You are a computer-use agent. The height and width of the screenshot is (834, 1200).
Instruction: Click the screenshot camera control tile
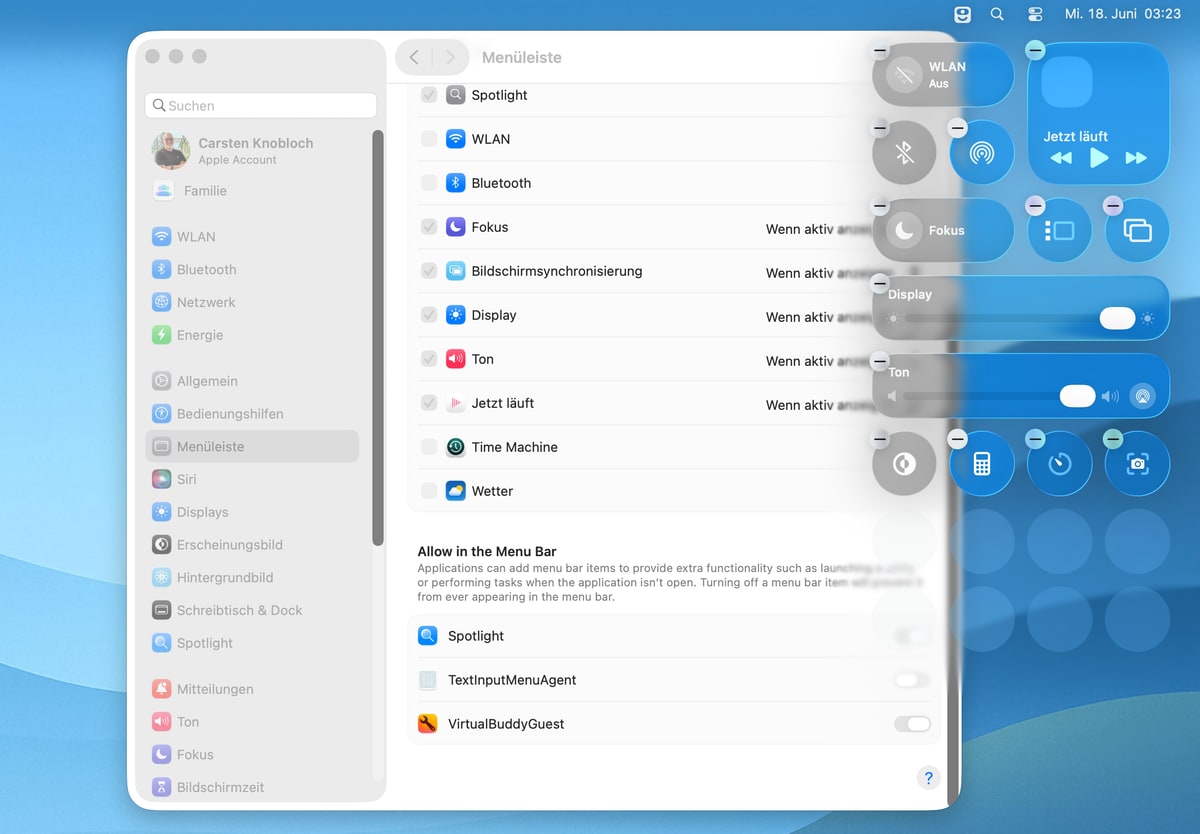click(1137, 463)
